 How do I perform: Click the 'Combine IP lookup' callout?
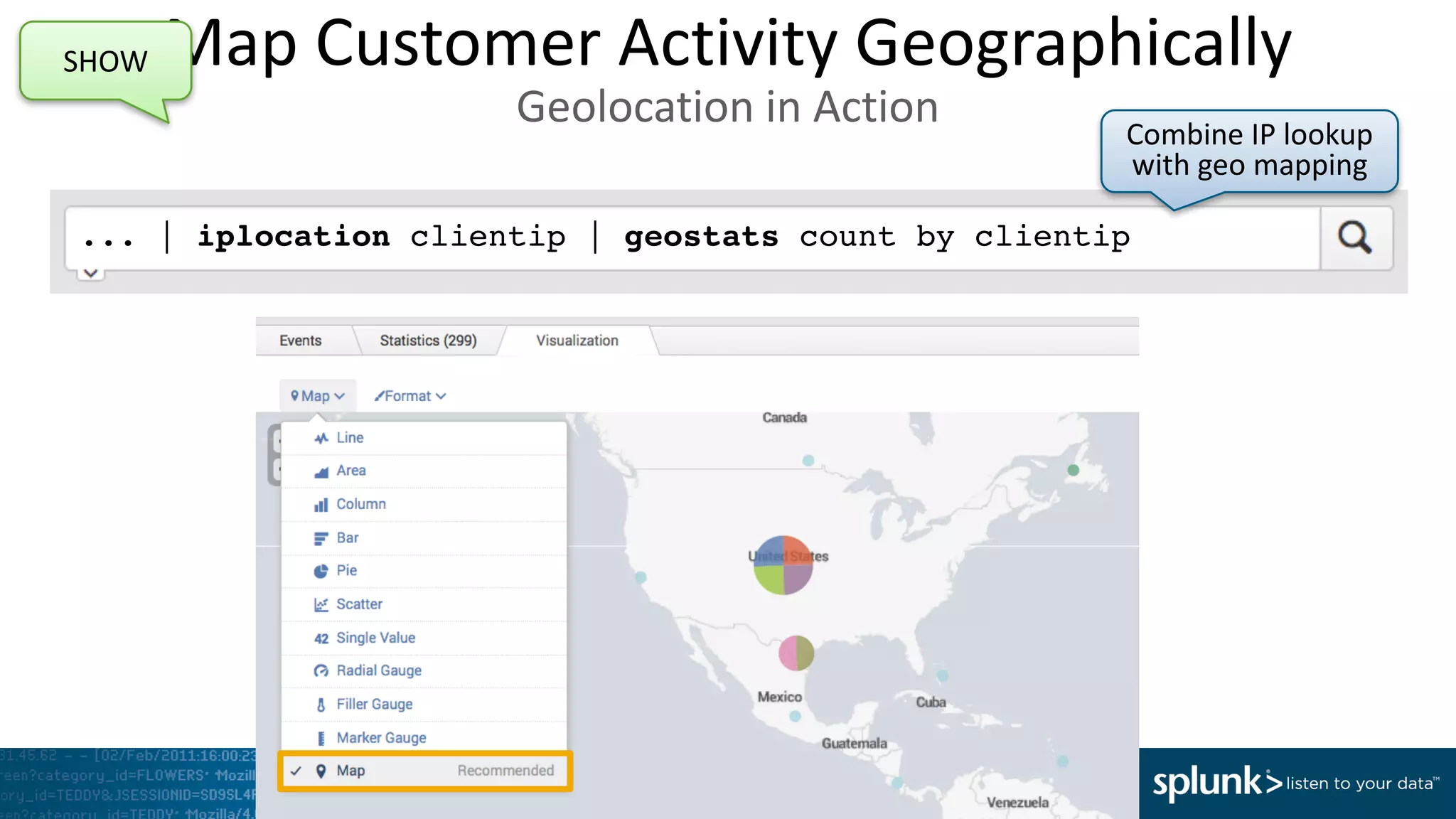coord(1249,151)
